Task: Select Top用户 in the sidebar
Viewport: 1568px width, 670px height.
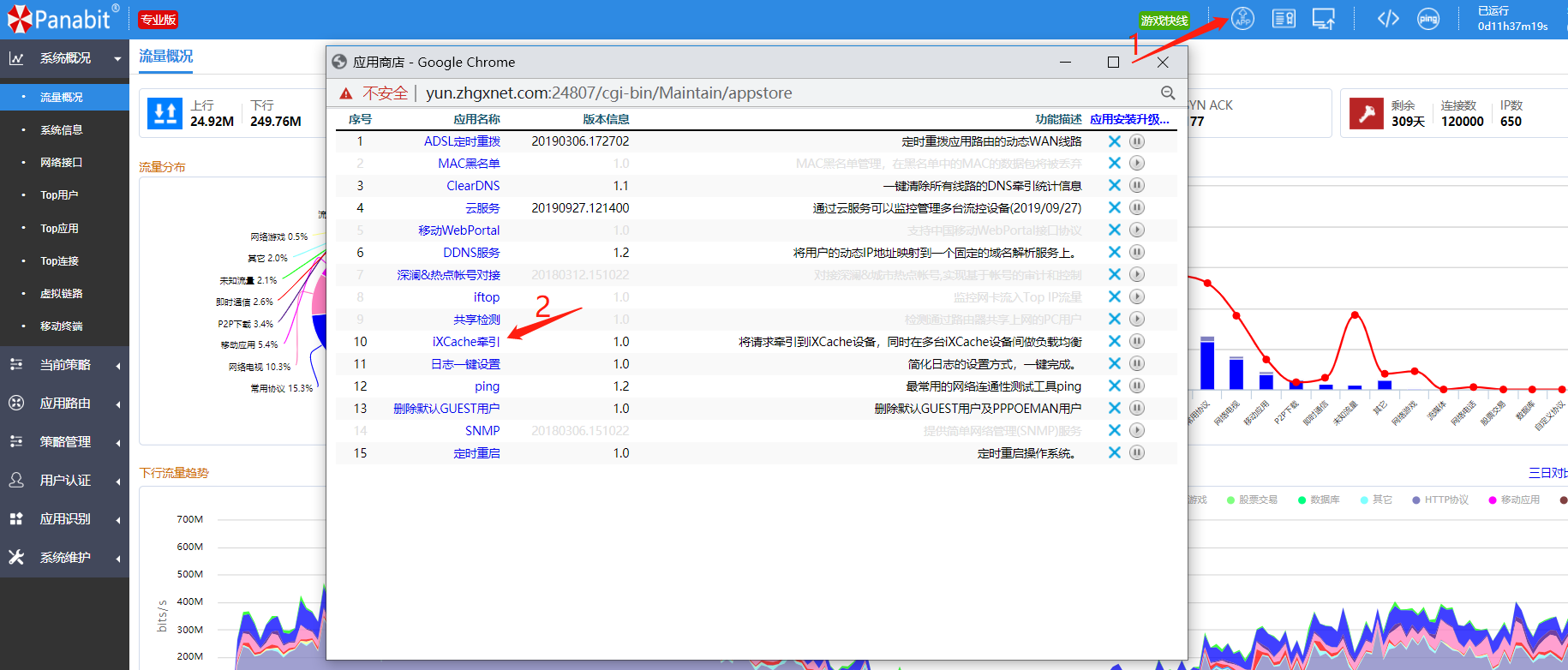Action: pos(59,195)
